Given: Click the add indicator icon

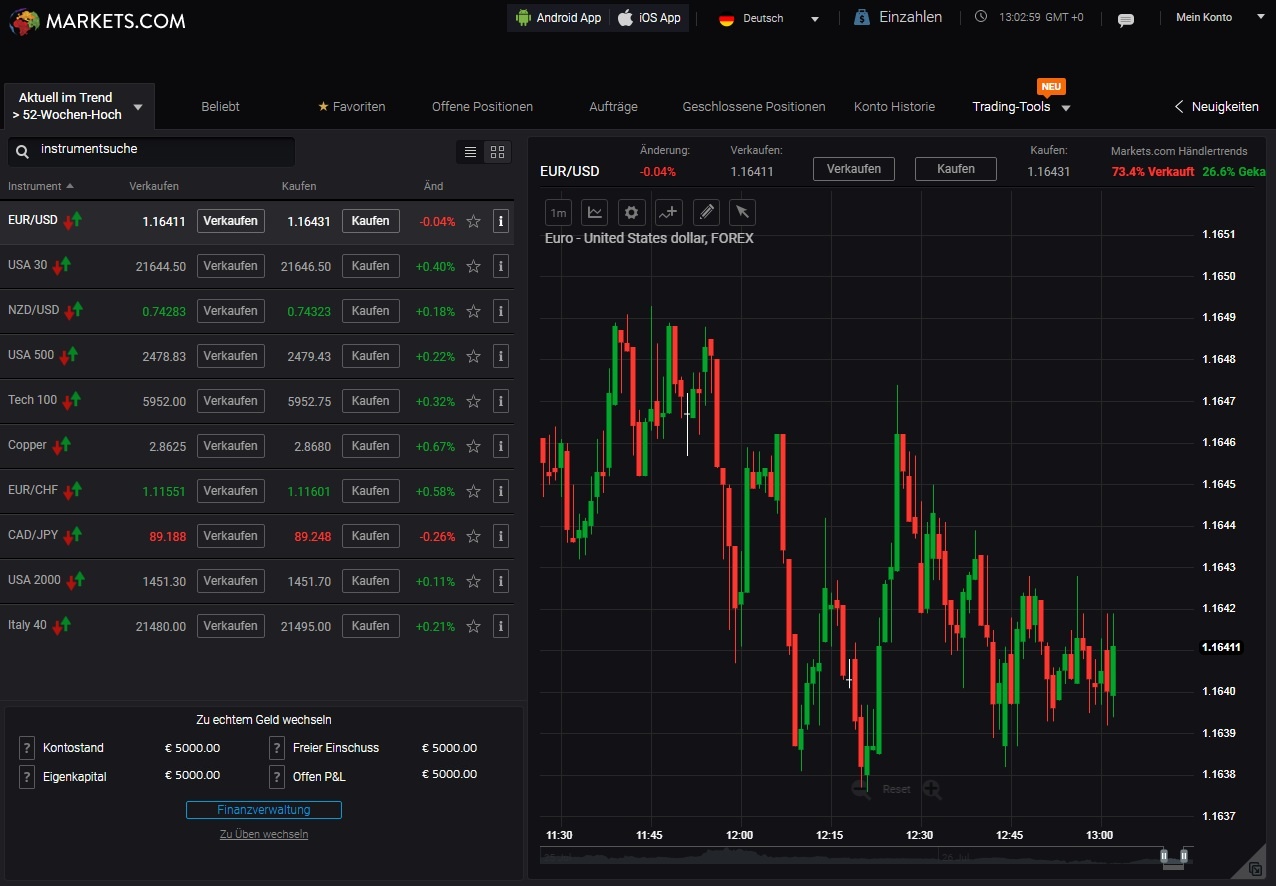Looking at the screenshot, I should coord(668,212).
